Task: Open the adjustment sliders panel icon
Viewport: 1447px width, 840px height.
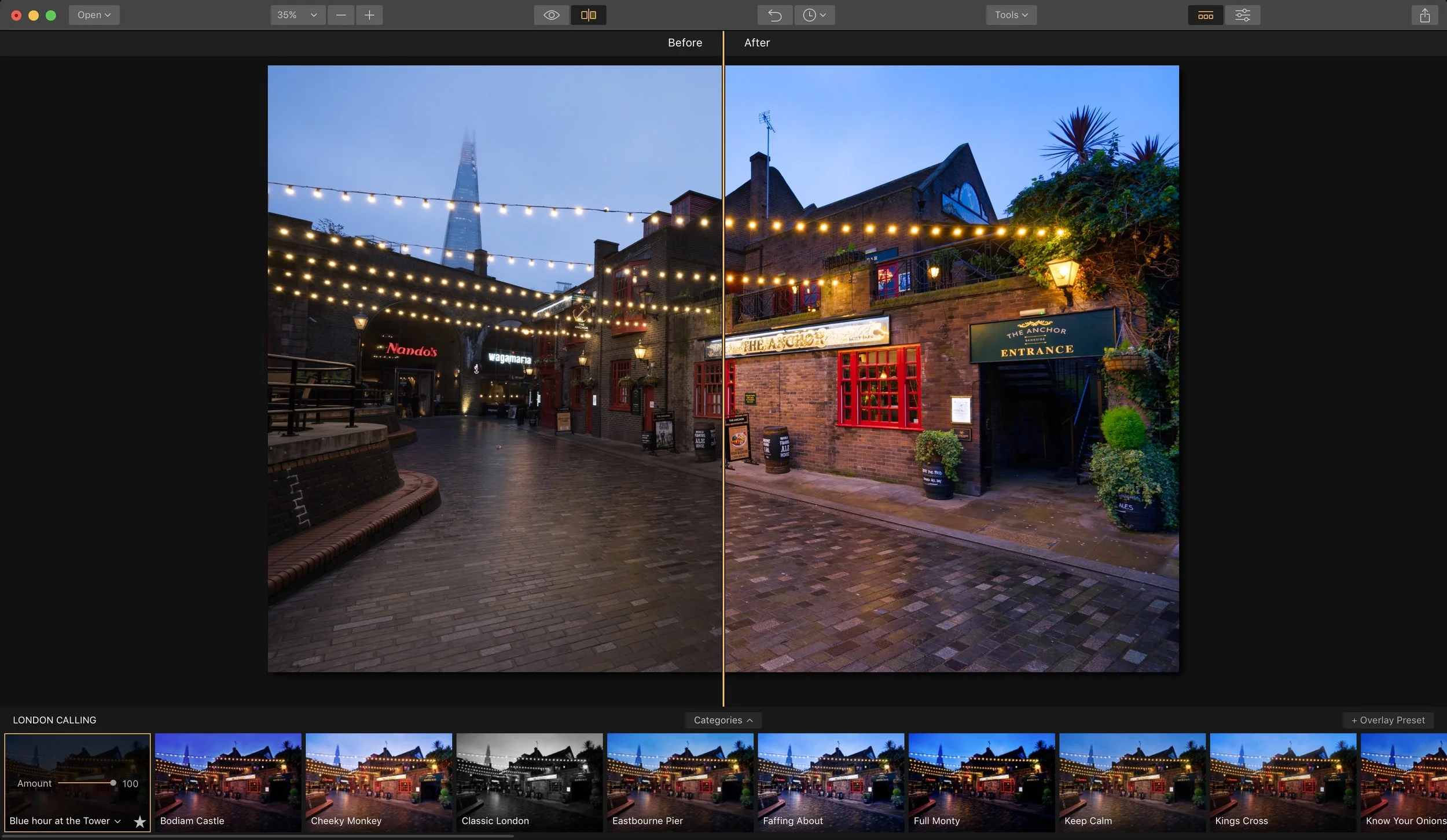Action: click(x=1243, y=15)
